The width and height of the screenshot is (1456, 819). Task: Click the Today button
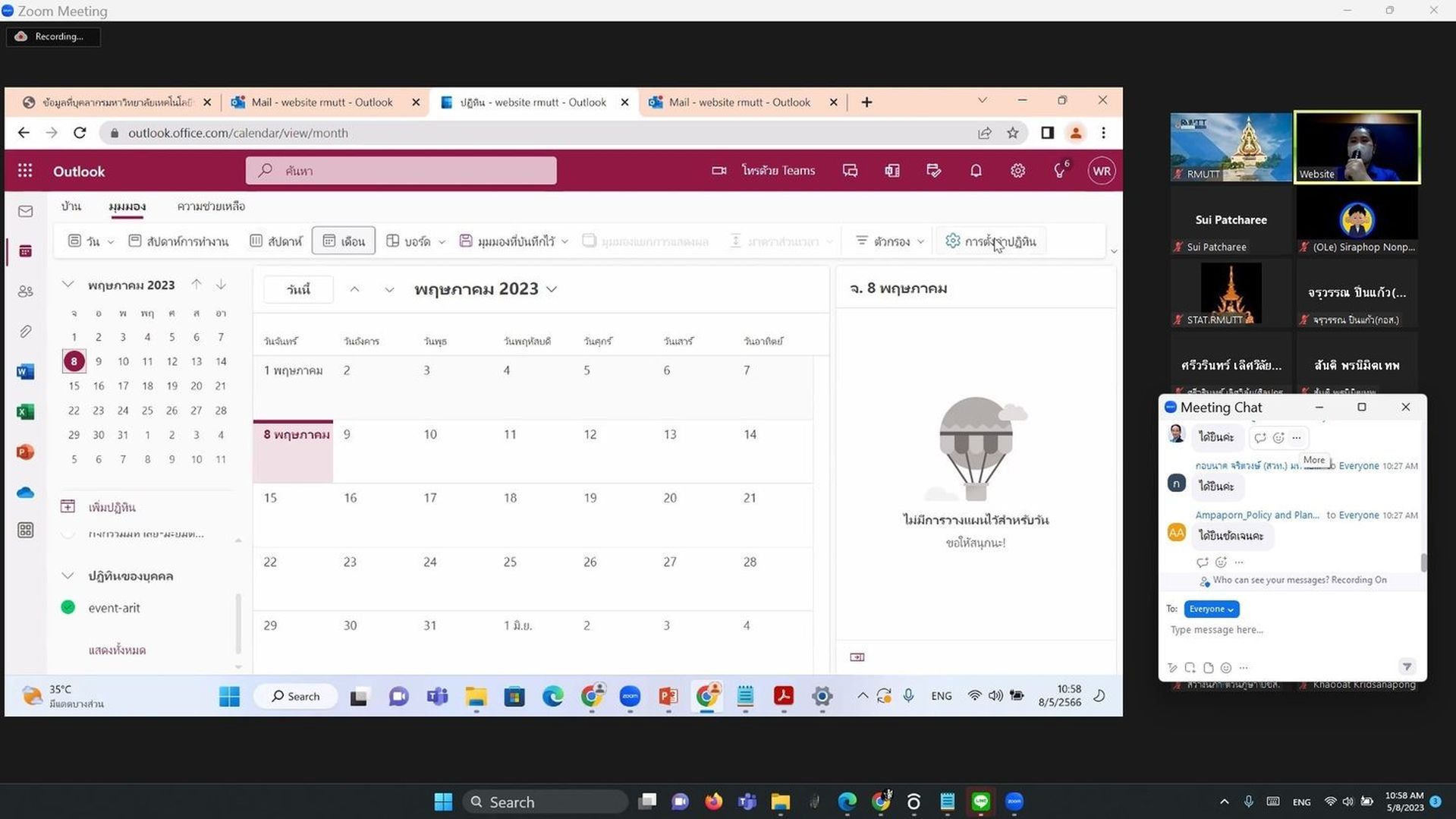coord(298,289)
